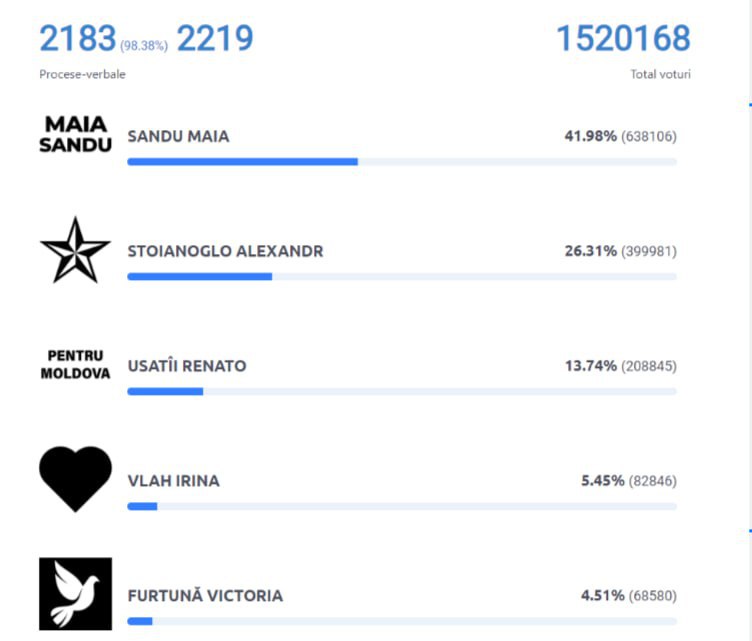
Task: Click the white dove candidate symbol
Action: click(75, 594)
